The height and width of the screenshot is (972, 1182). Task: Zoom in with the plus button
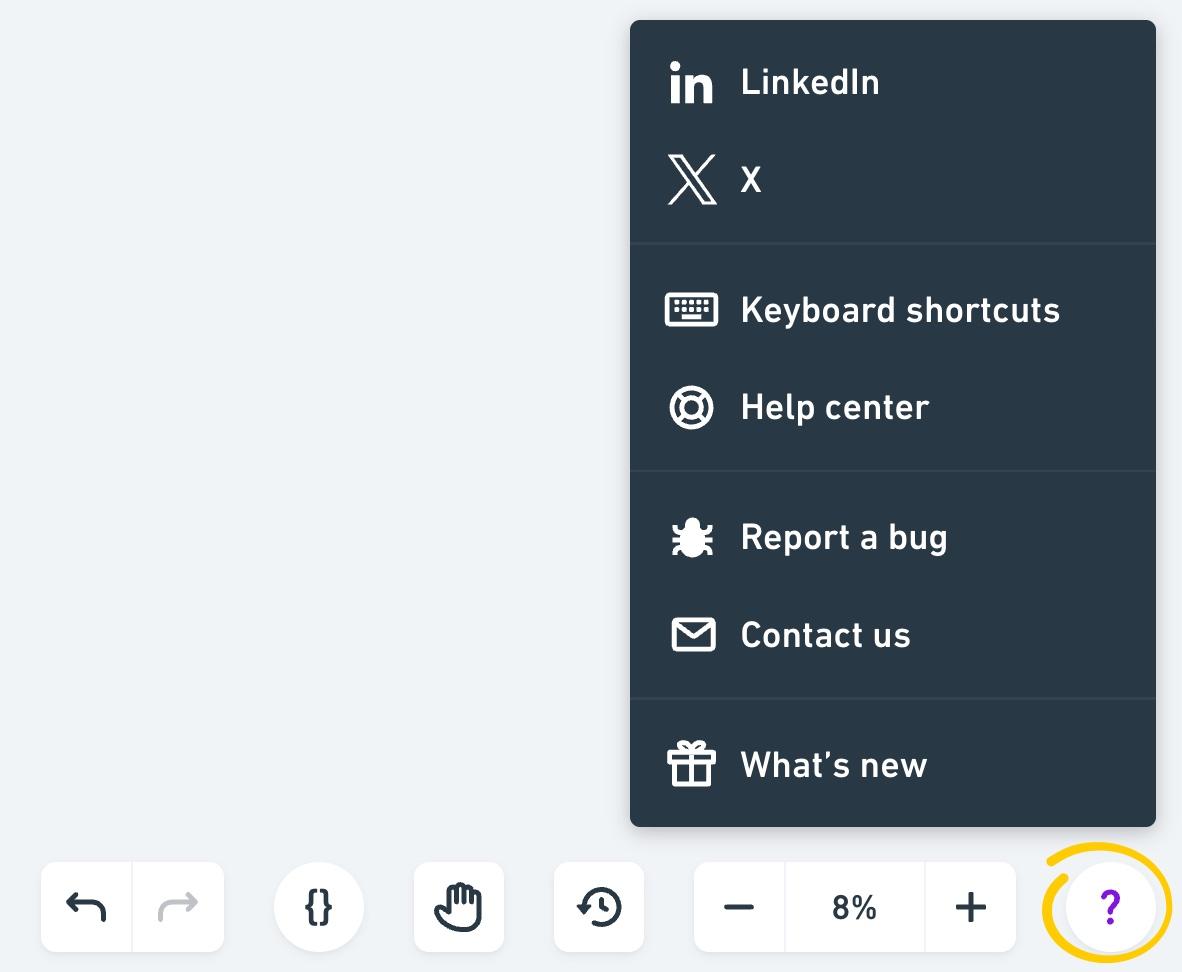click(x=970, y=907)
